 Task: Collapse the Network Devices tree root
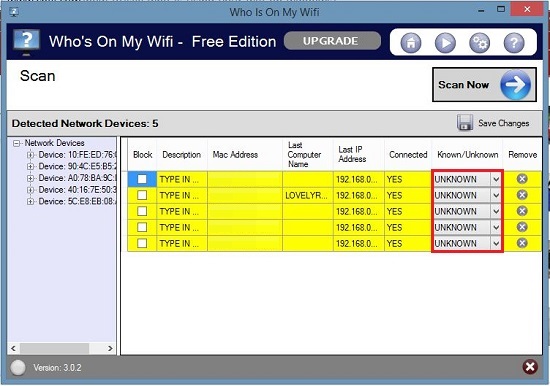[16, 143]
